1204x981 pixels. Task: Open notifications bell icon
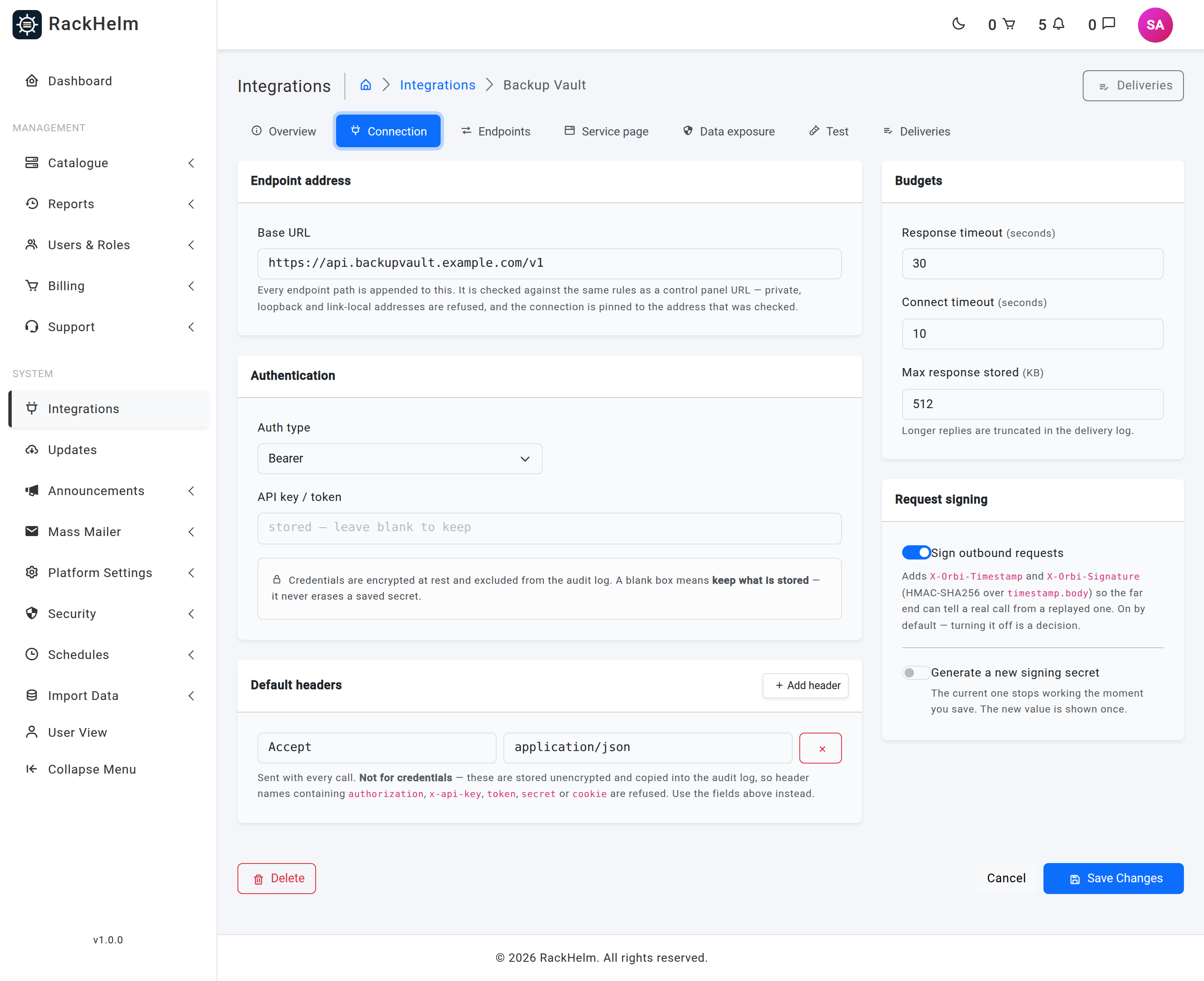pyautogui.click(x=1058, y=24)
